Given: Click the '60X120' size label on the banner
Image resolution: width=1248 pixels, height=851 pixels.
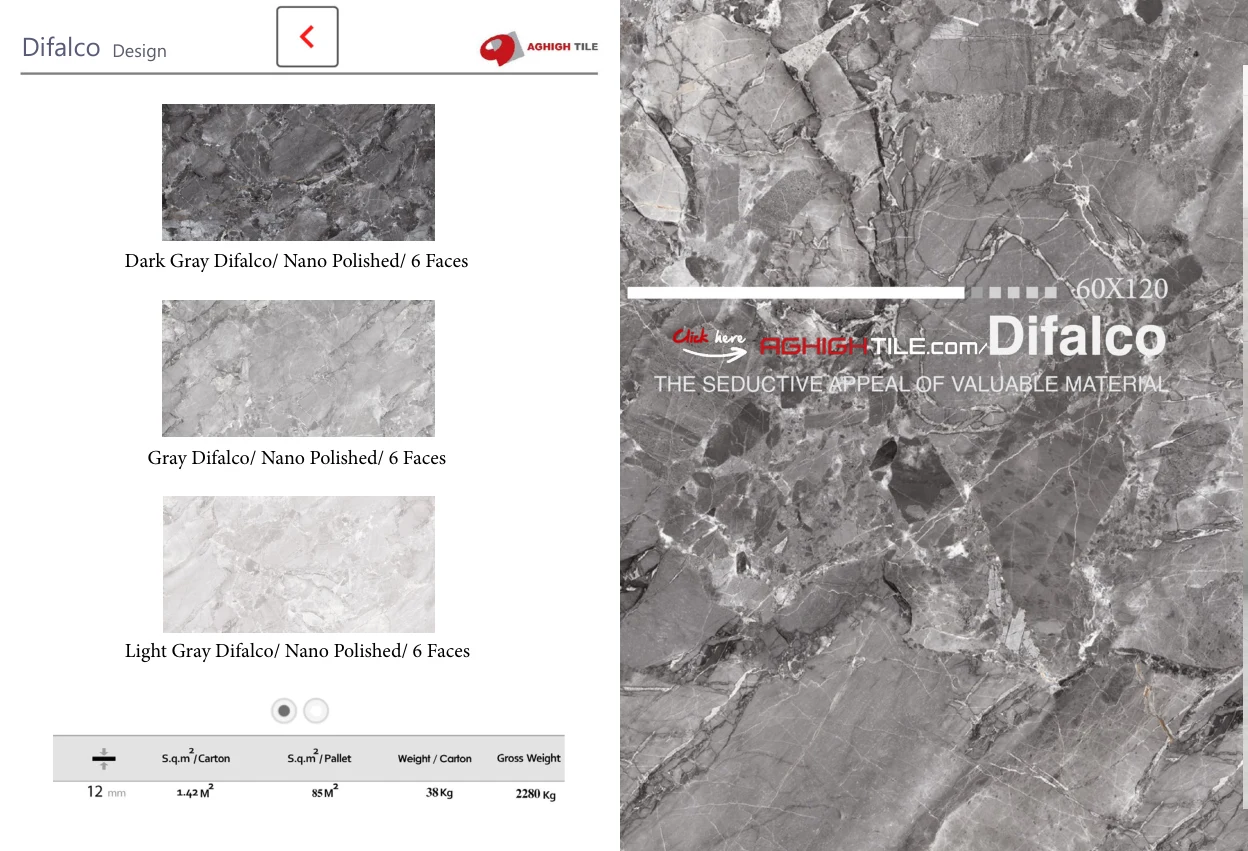Looking at the screenshot, I should tap(1122, 289).
